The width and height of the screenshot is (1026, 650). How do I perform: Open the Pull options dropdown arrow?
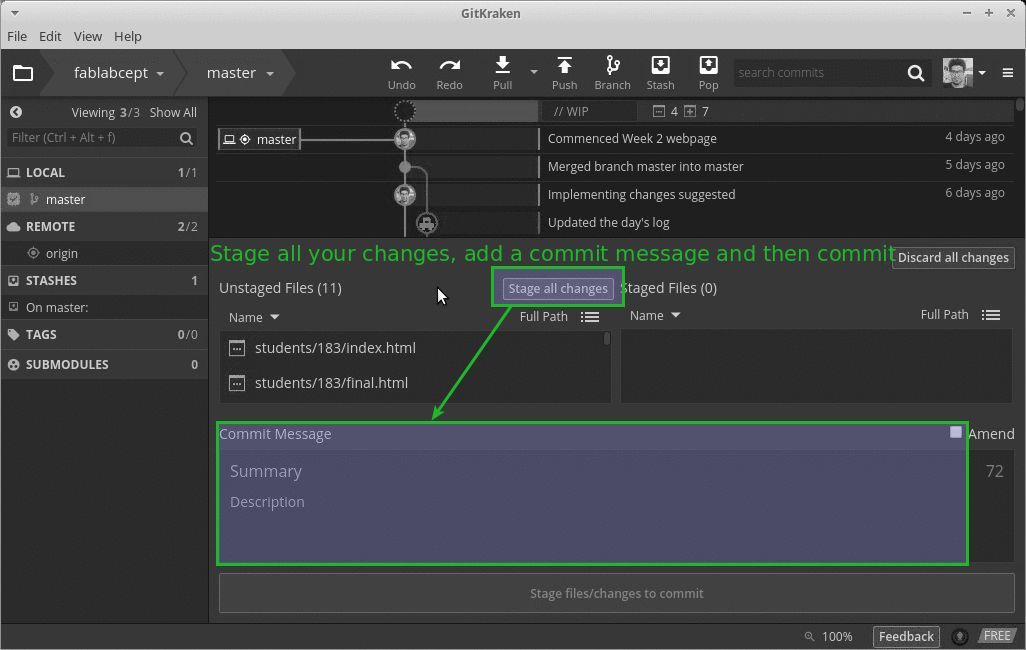(x=534, y=72)
